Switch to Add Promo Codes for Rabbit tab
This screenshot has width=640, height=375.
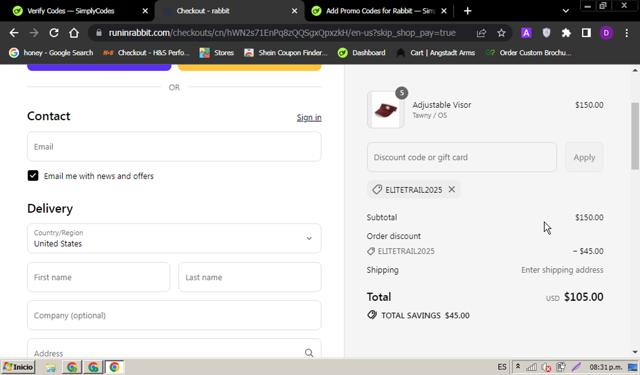point(380,11)
